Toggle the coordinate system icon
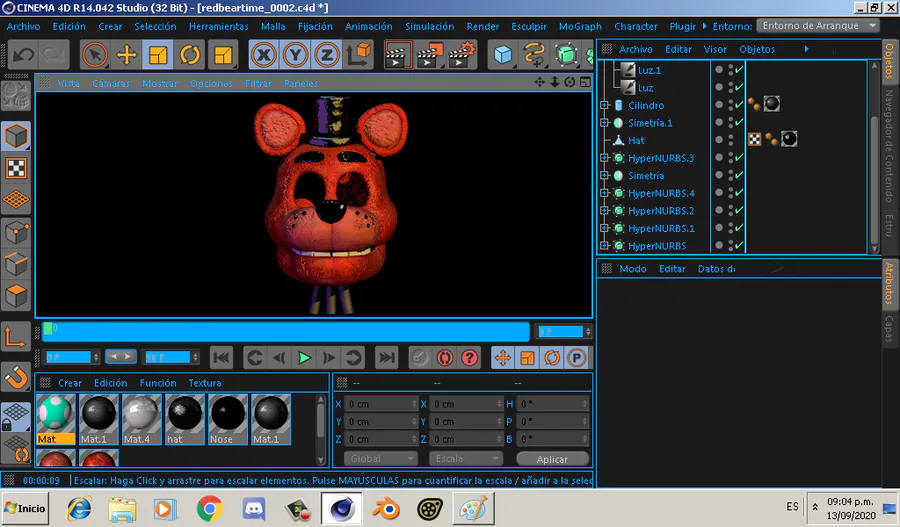 click(359, 55)
